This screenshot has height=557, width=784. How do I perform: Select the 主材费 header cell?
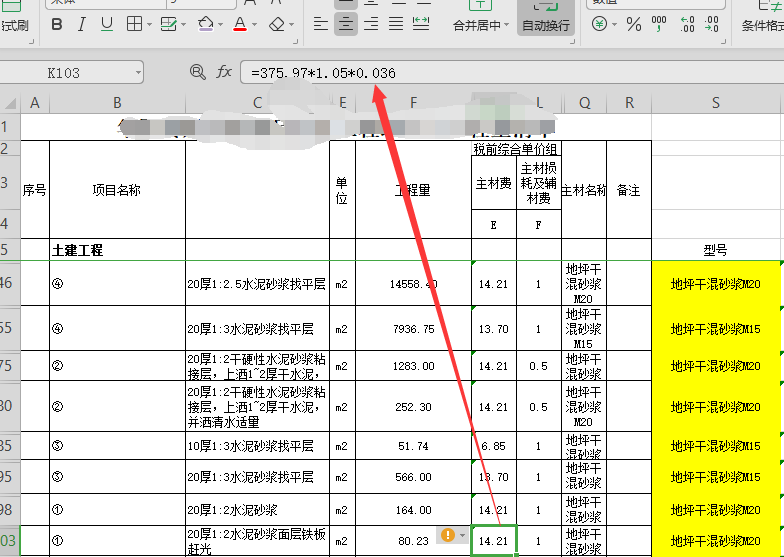tap(494, 183)
